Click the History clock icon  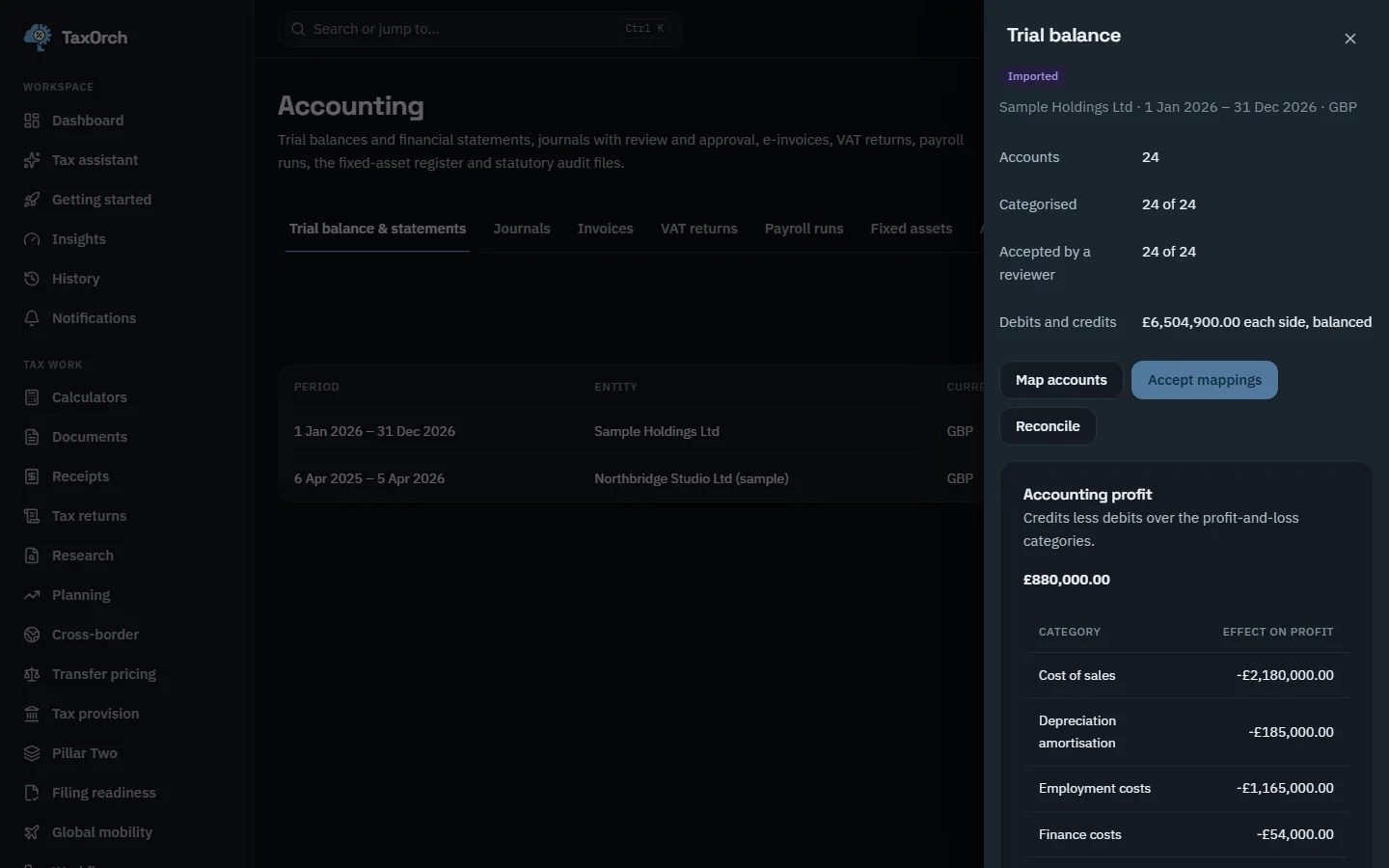(x=32, y=279)
